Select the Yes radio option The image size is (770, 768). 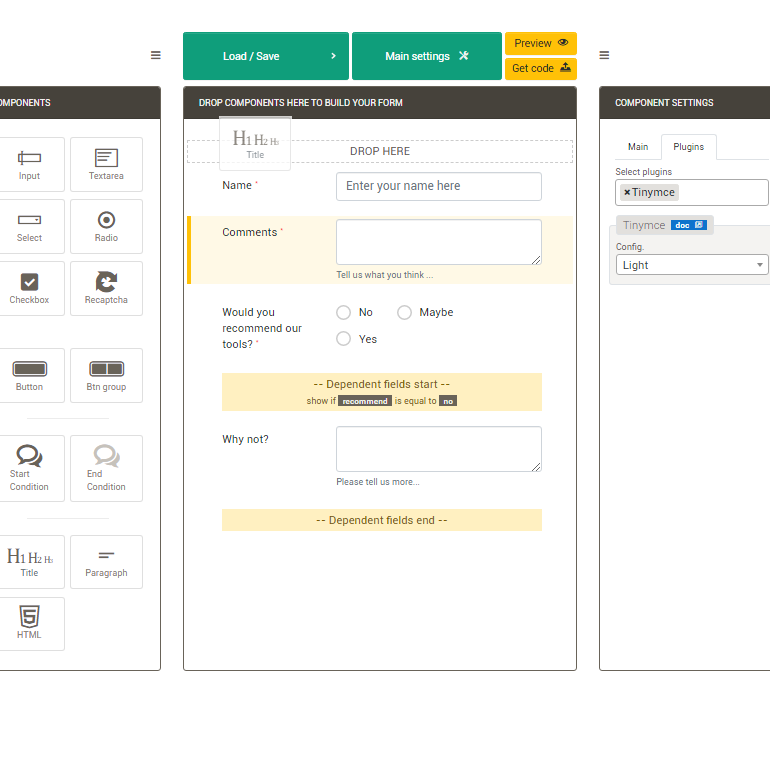tap(344, 339)
